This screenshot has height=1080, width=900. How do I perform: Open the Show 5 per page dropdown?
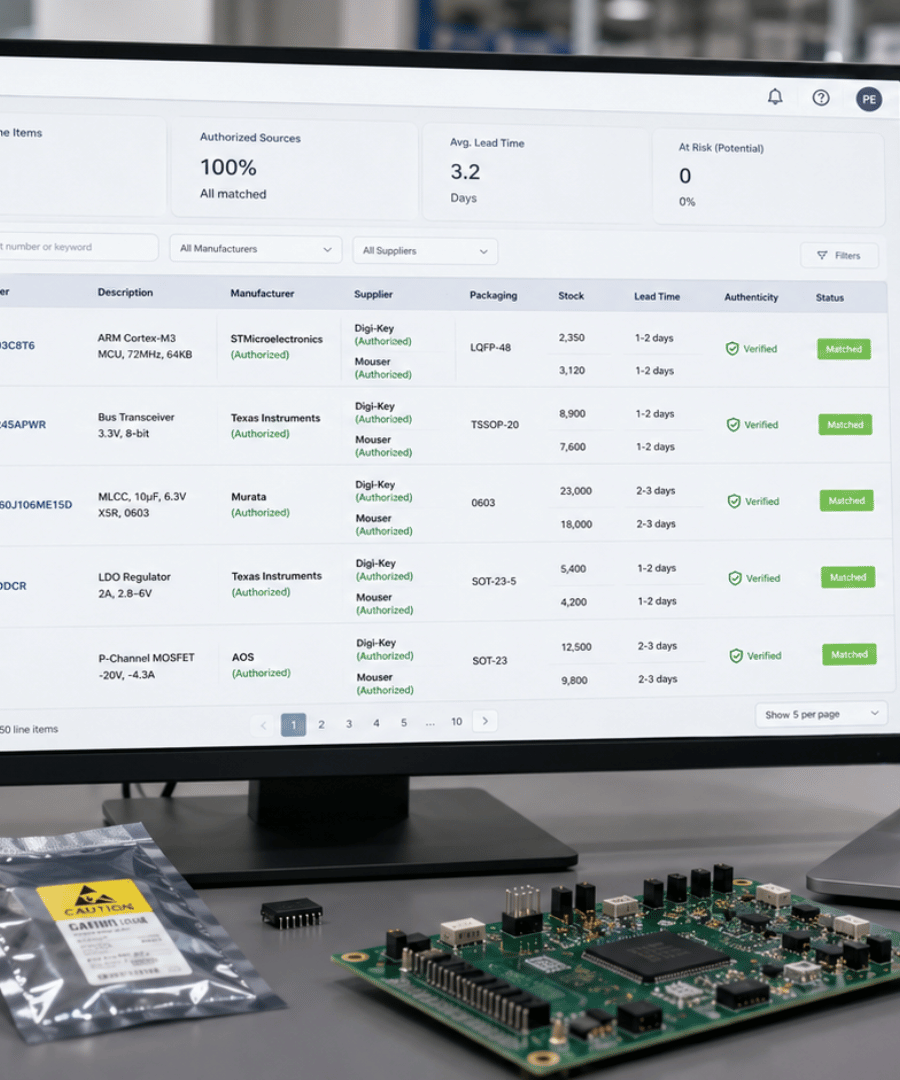coord(821,714)
